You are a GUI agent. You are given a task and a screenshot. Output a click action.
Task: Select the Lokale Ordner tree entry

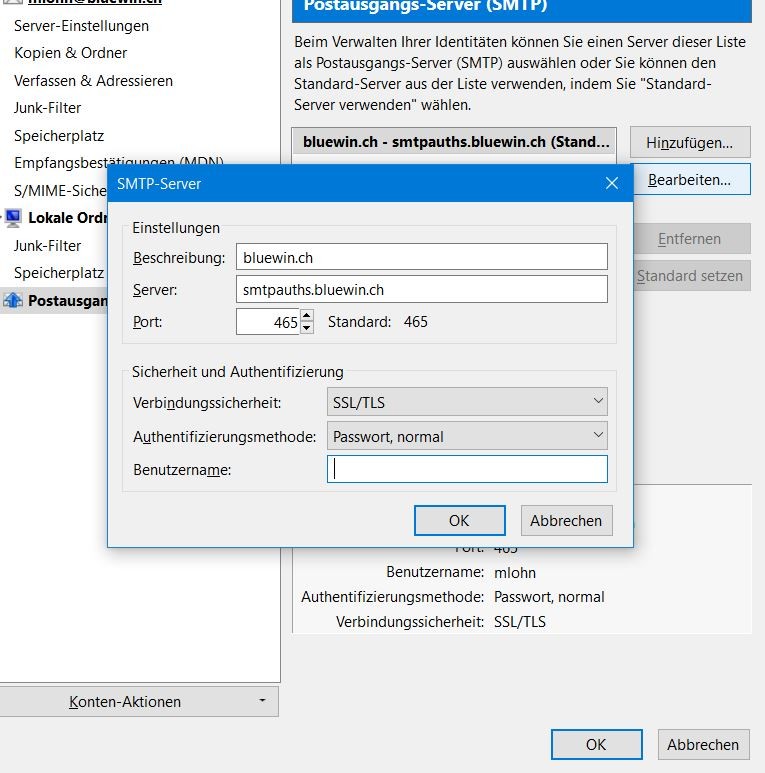click(68, 218)
